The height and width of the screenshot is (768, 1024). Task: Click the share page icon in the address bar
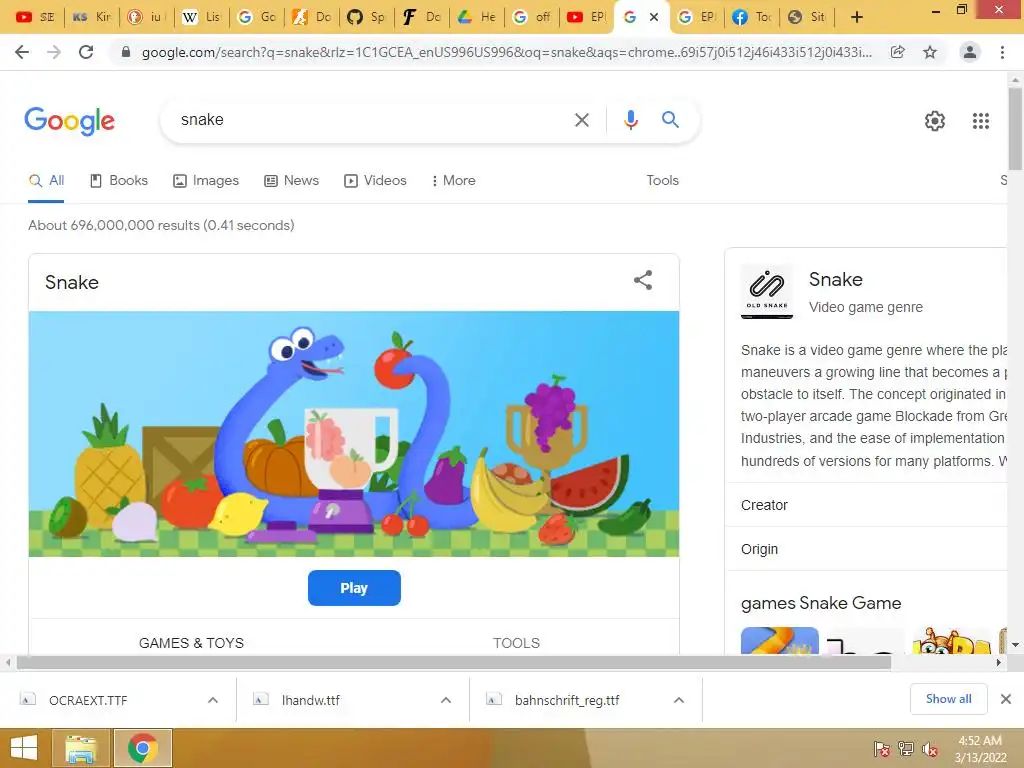point(898,52)
